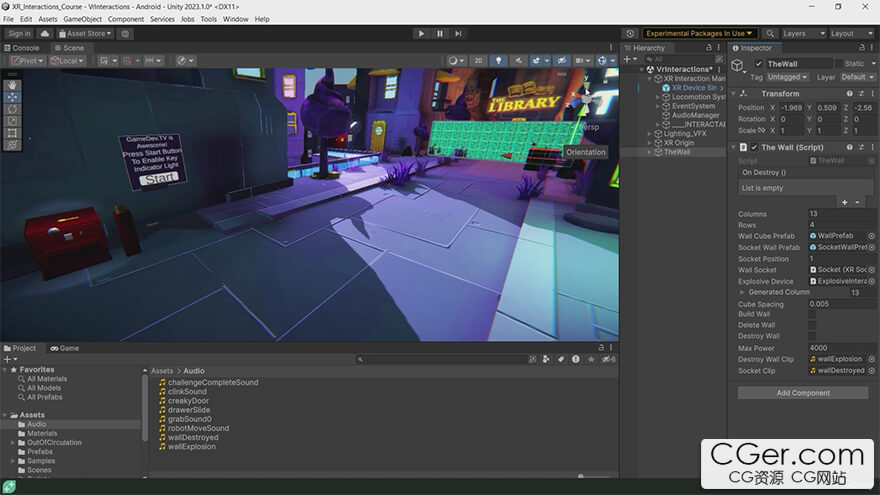Viewport: 880px width, 495px height.
Task: Toggle hidden objects visibility in Scene
Action: [562, 61]
